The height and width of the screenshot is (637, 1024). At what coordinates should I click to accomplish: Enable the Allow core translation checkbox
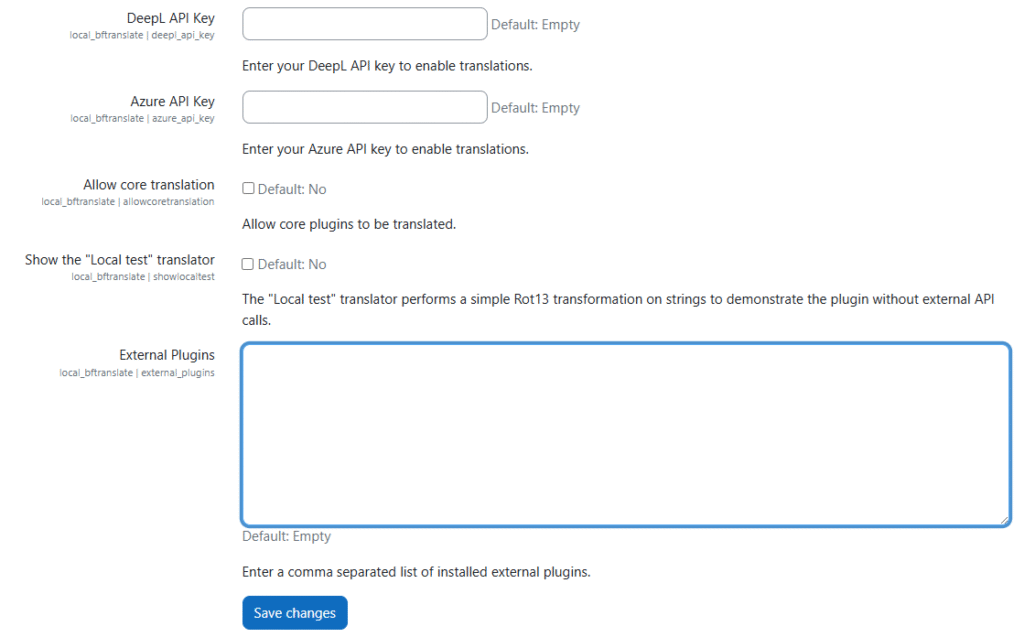click(248, 189)
